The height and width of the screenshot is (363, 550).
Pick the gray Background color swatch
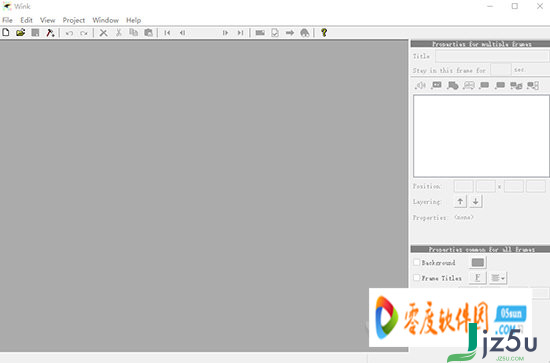click(477, 262)
